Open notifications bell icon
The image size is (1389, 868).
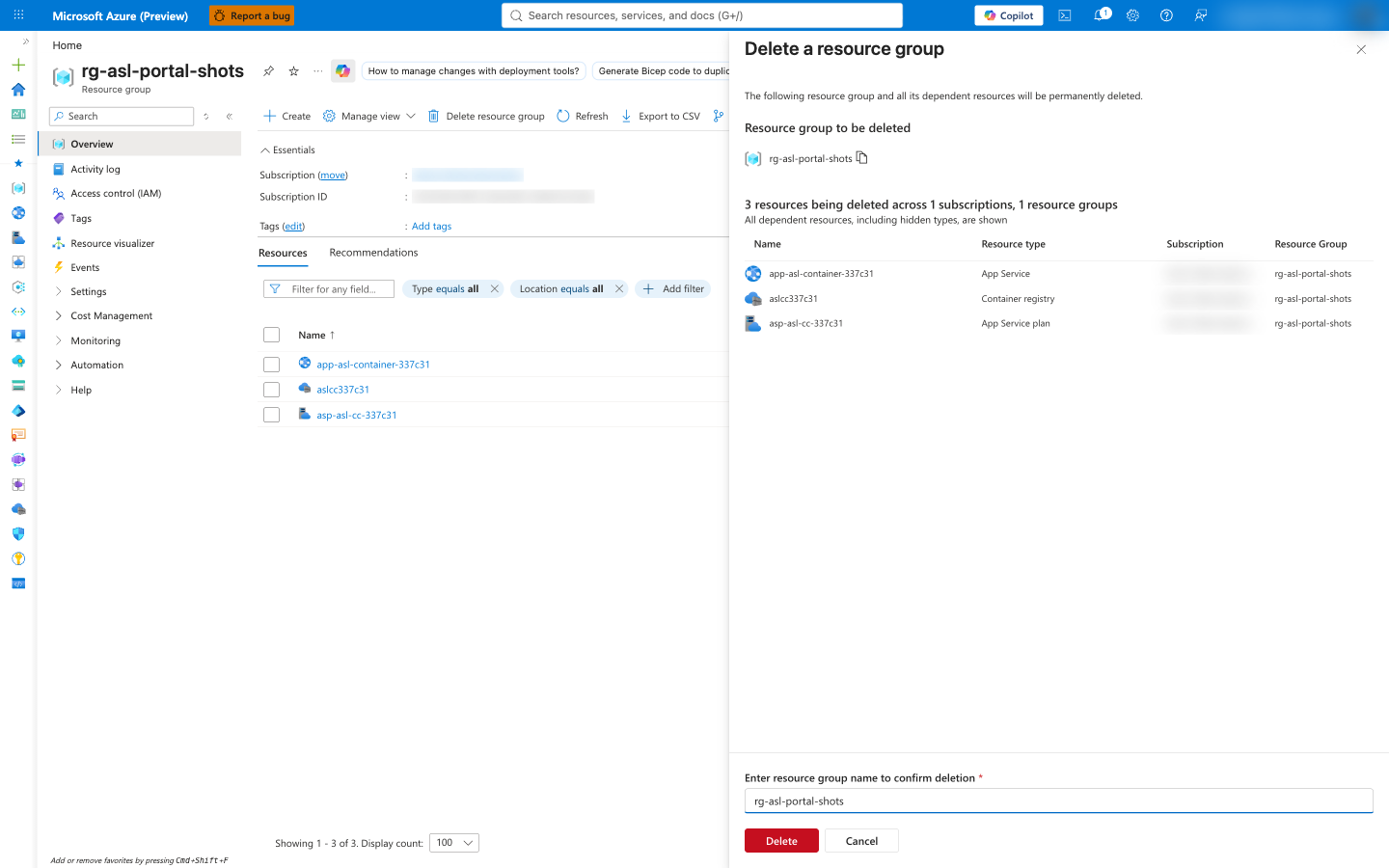tap(1101, 15)
